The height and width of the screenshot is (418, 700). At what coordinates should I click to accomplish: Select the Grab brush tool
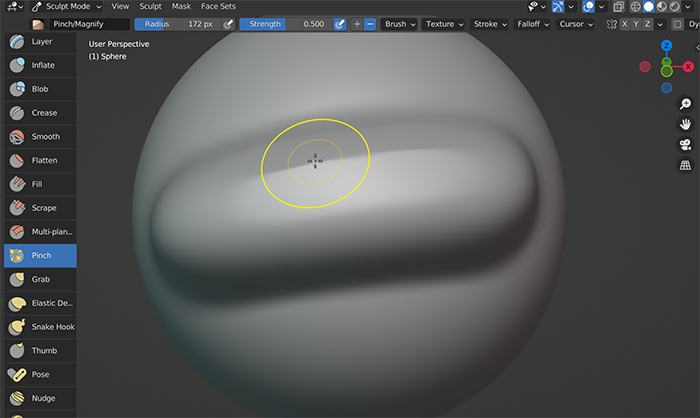tap(40, 279)
